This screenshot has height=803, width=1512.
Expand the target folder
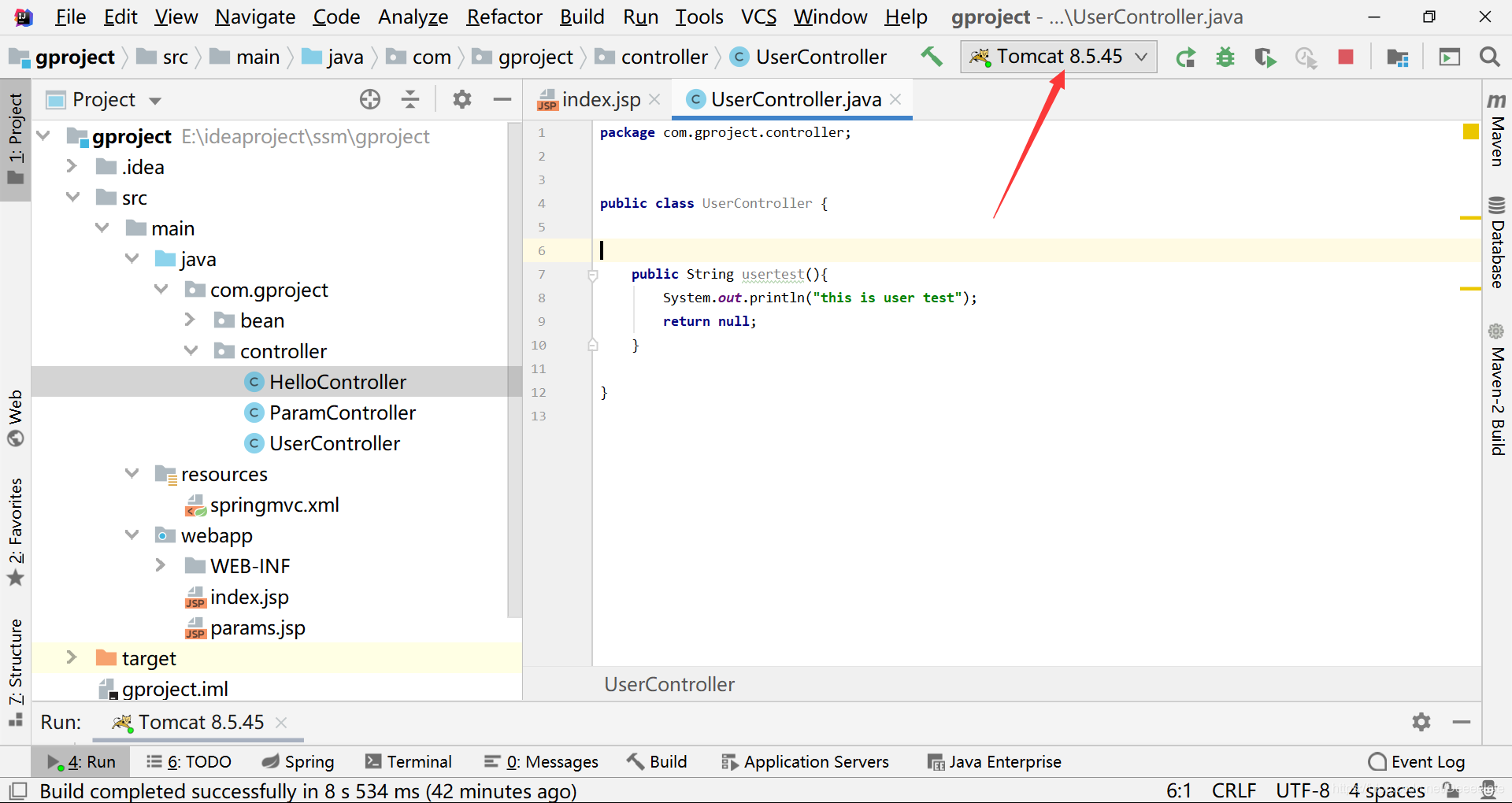[72, 657]
